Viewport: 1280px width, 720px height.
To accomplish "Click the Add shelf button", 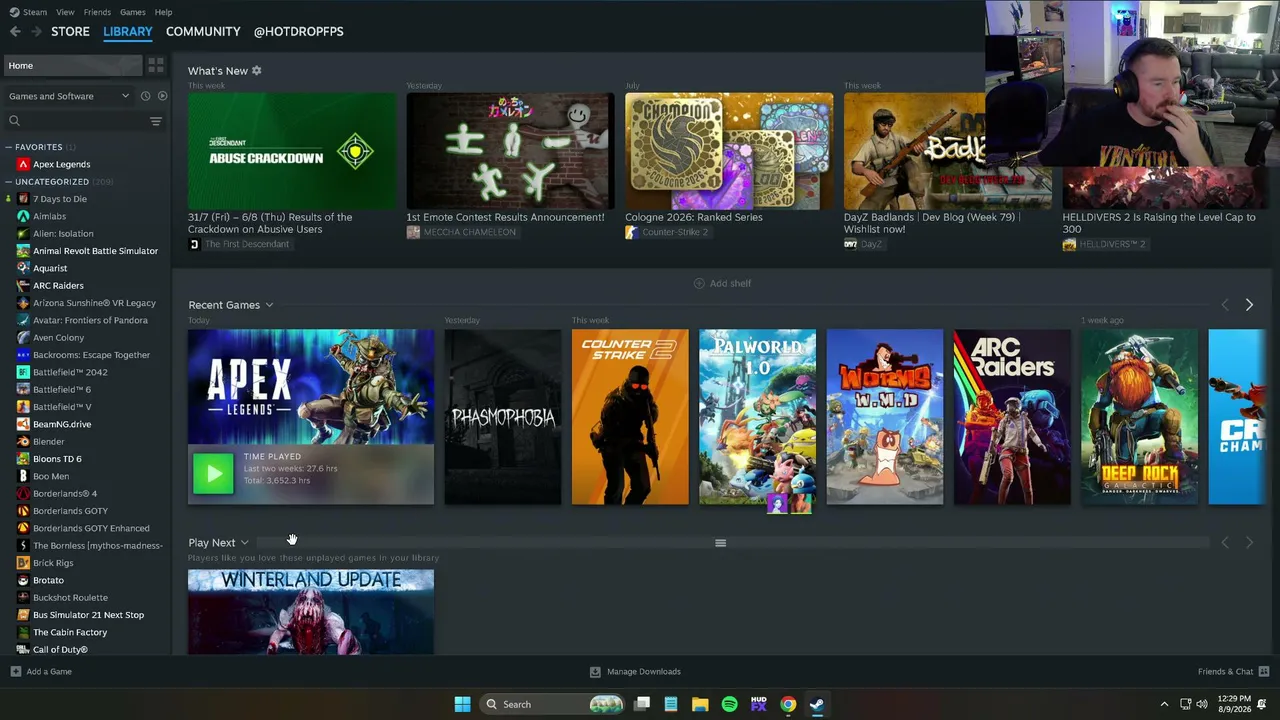I will pyautogui.click(x=722, y=283).
